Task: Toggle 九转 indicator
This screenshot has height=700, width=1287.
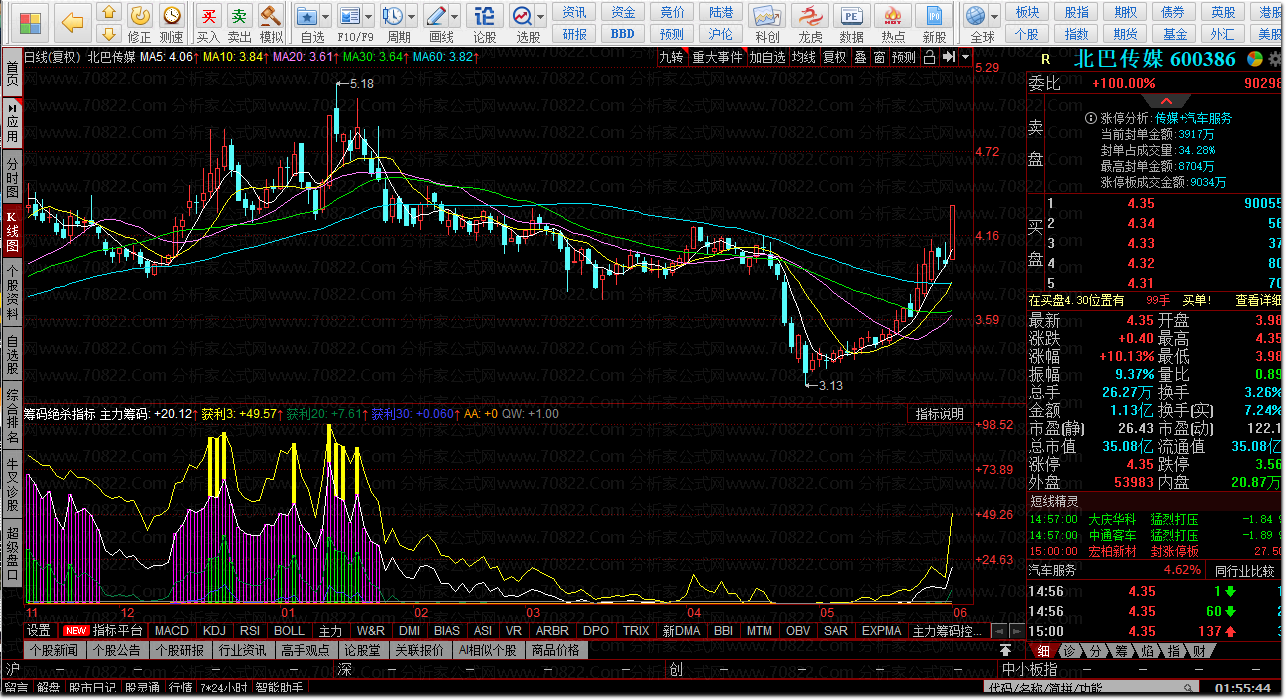Action: click(x=671, y=57)
